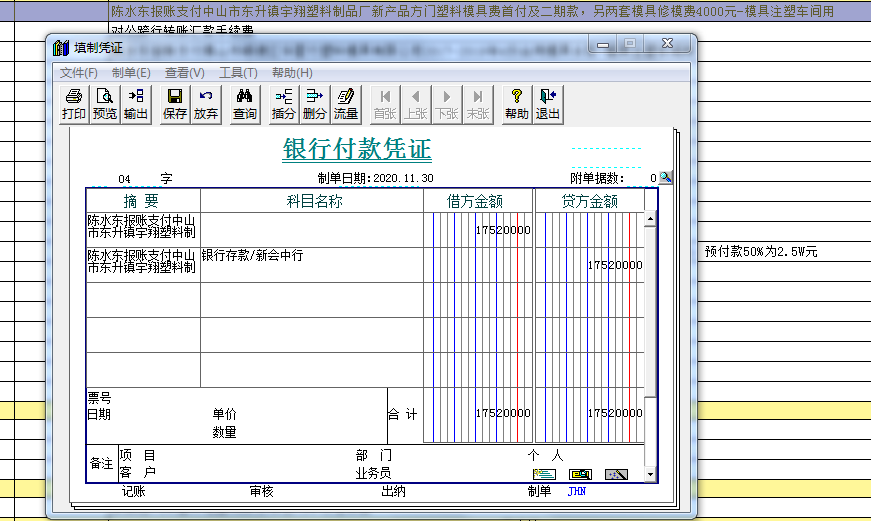Close the 填制凭证 window

pyautogui.click(x=668, y=43)
